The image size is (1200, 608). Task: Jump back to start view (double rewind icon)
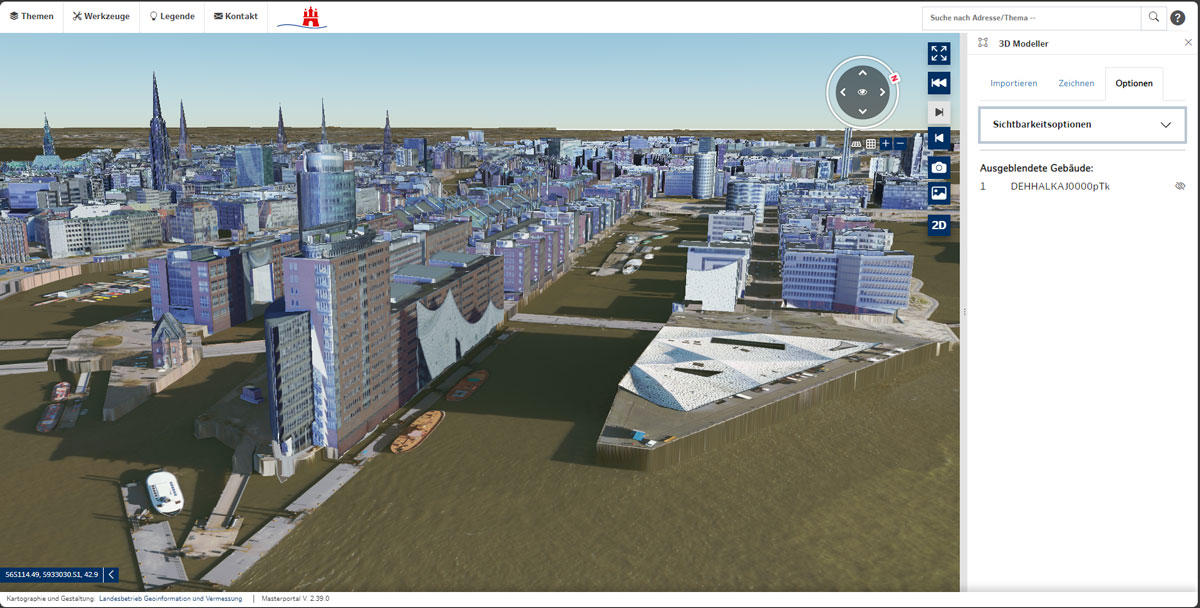(938, 82)
